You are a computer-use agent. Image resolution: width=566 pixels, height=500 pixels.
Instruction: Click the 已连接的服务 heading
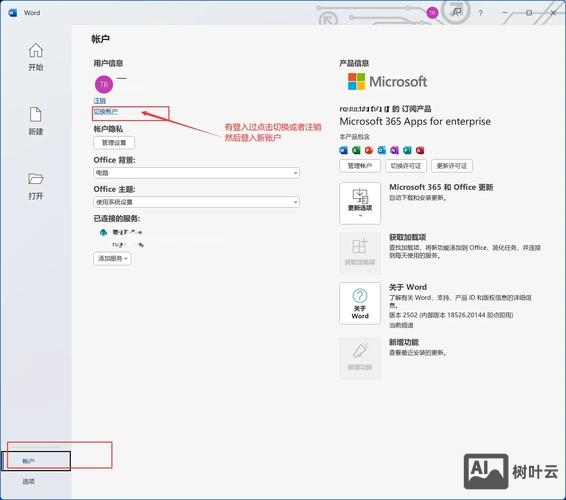click(117, 218)
